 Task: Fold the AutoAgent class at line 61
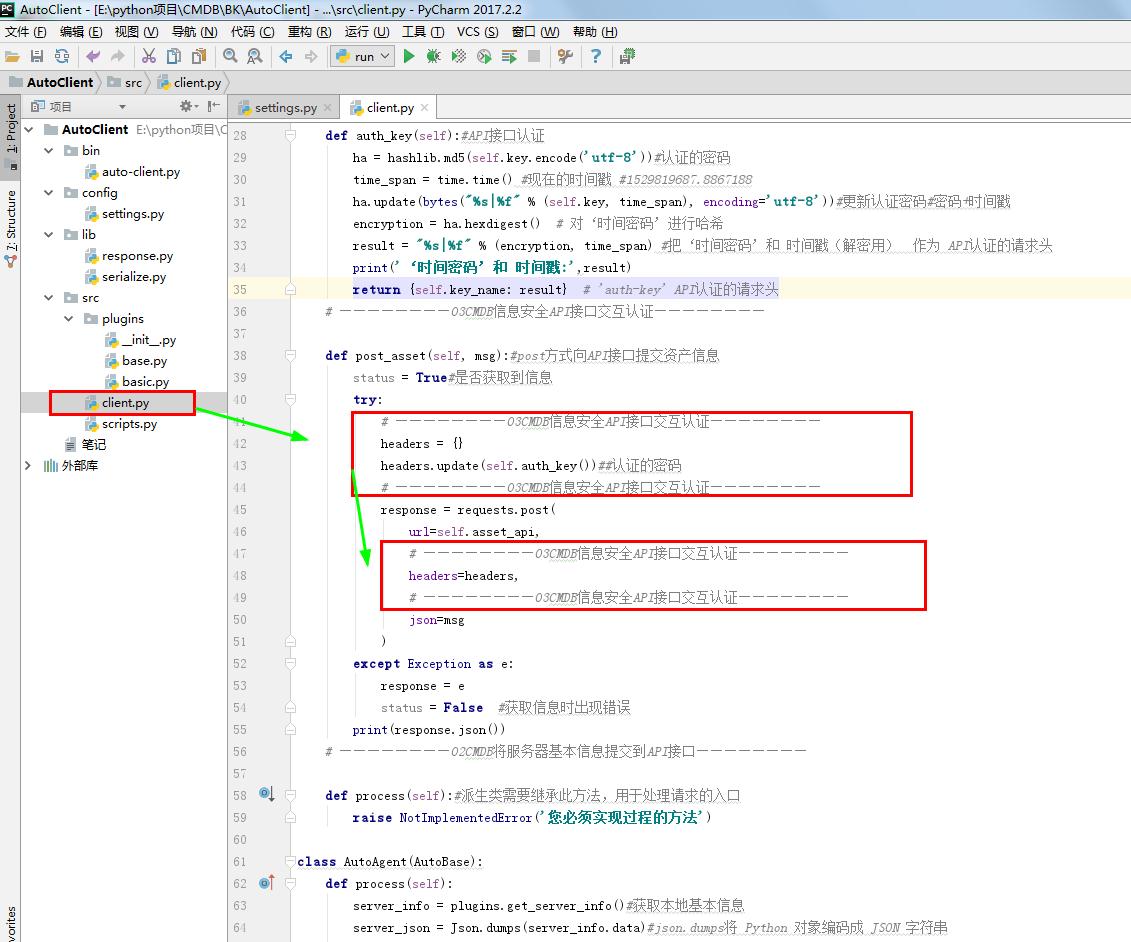(290, 861)
